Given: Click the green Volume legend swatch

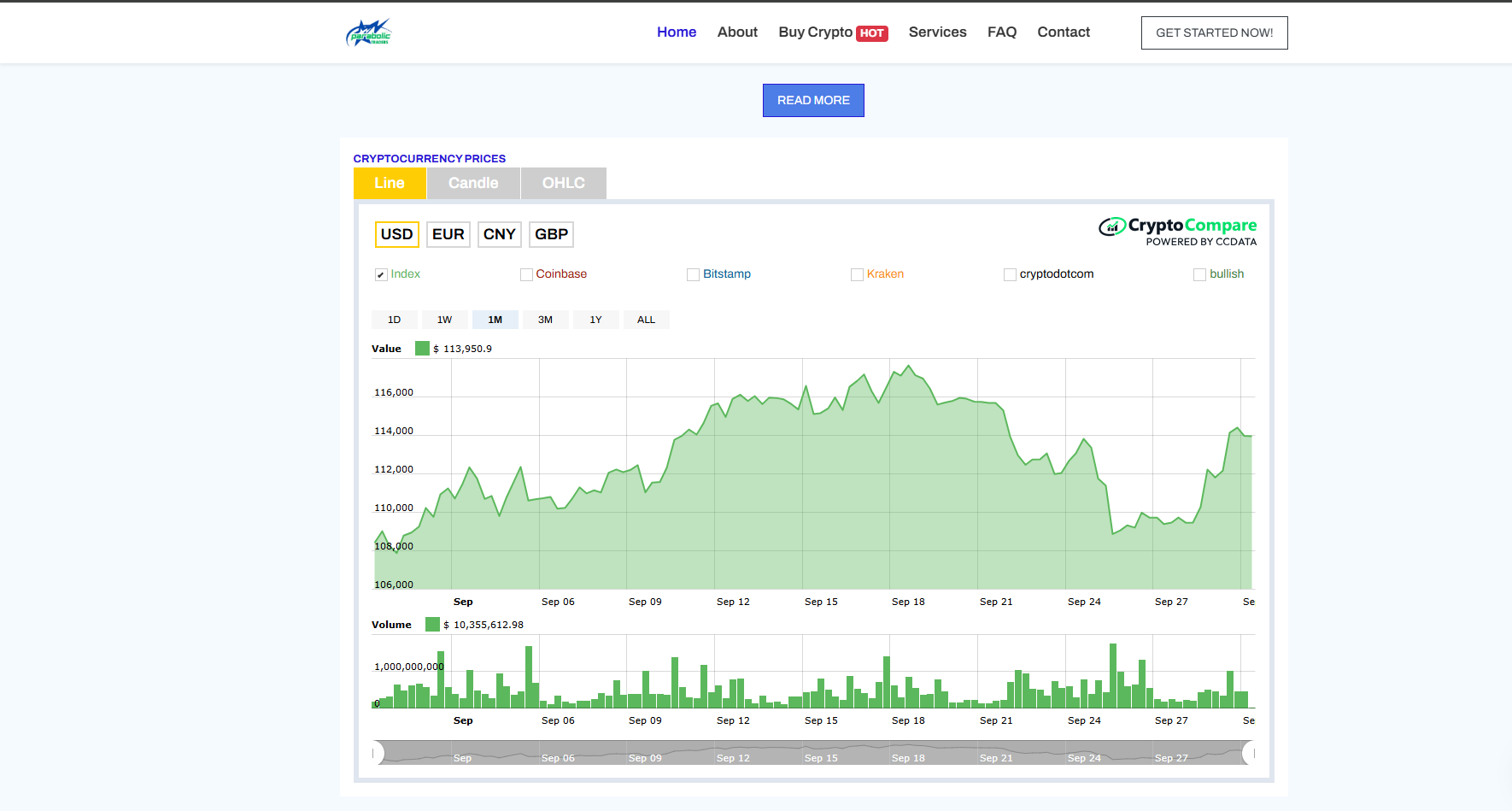Looking at the screenshot, I should point(432,625).
